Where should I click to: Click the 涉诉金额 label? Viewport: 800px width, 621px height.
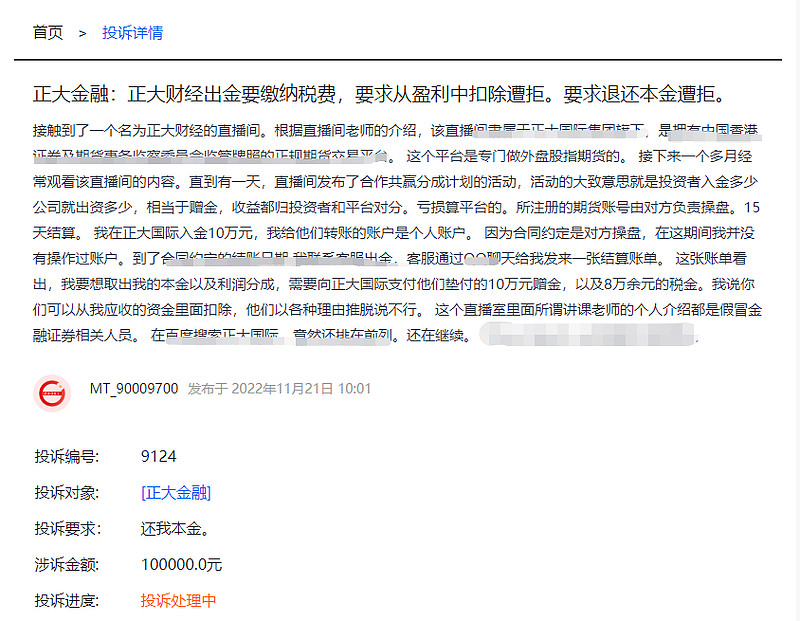tap(67, 565)
